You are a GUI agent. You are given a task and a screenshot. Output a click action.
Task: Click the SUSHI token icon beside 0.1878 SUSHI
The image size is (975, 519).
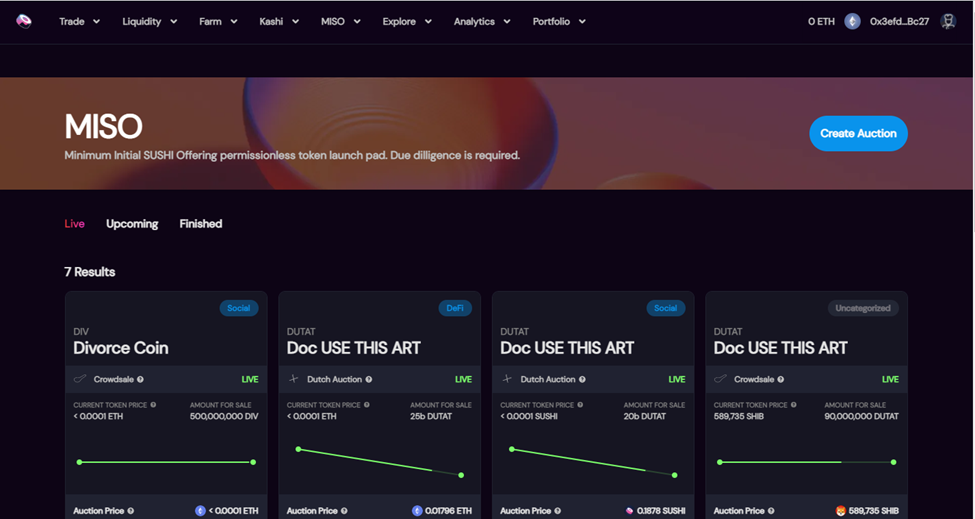(x=629, y=511)
